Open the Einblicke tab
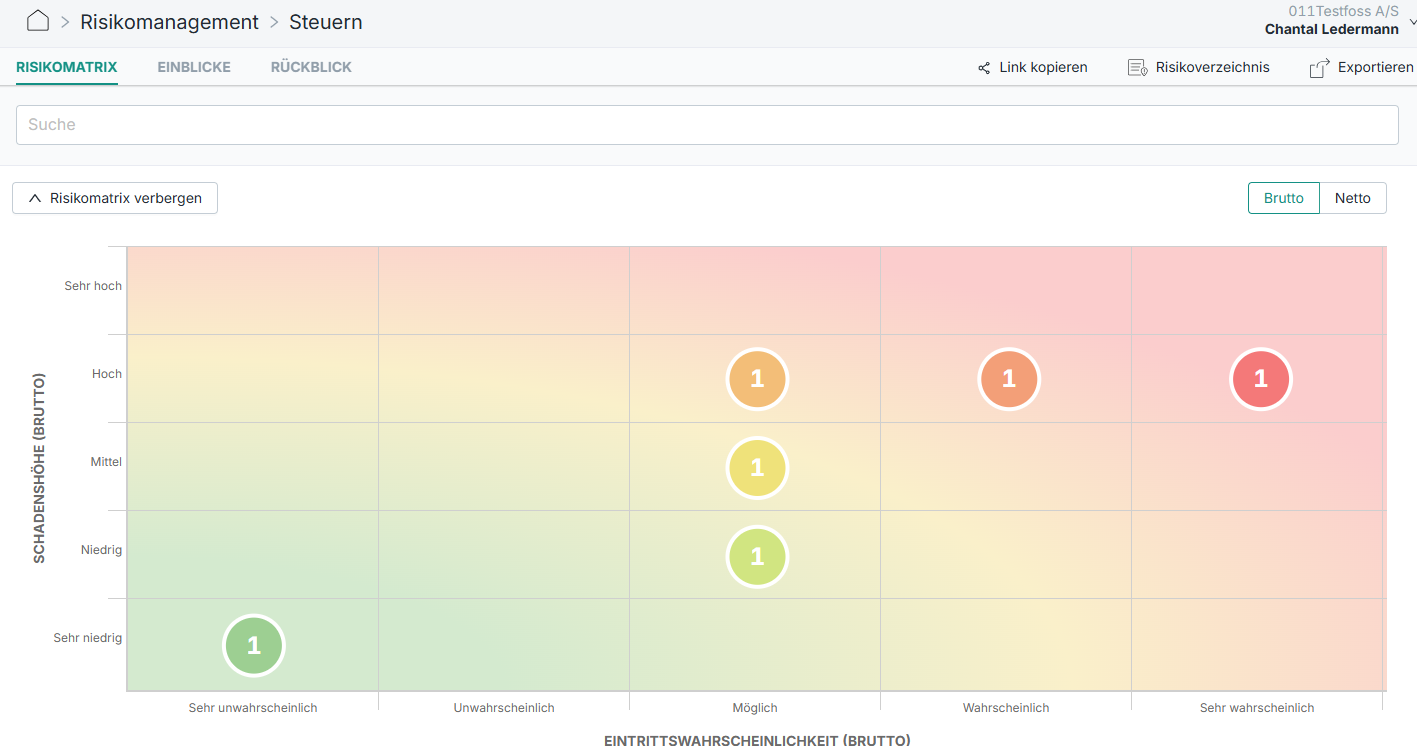This screenshot has width=1417, height=756. coord(194,67)
